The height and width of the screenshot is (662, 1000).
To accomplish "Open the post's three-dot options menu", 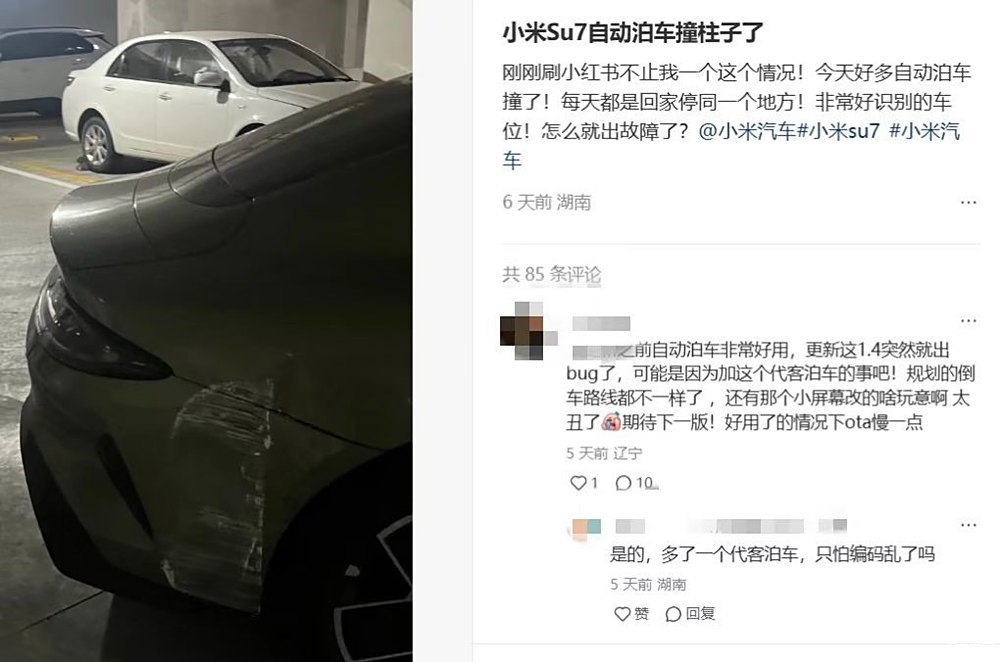I will click(968, 202).
